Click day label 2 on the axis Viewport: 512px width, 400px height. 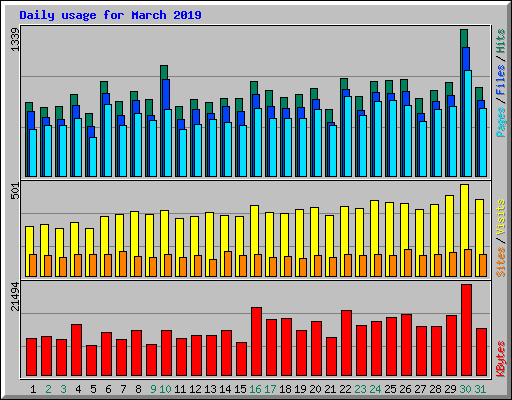point(48,389)
